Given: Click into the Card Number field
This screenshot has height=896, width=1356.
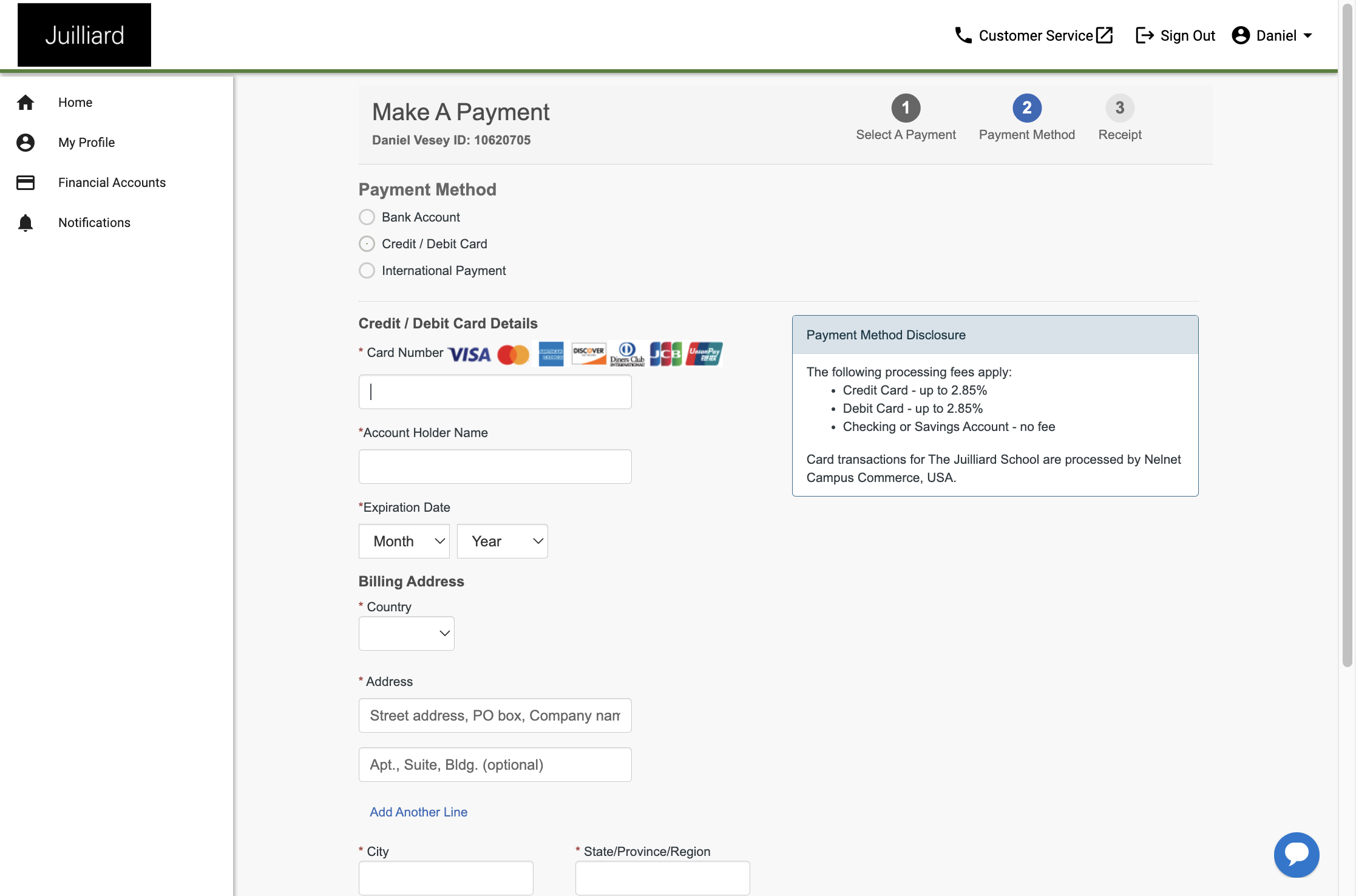Looking at the screenshot, I should [x=495, y=392].
